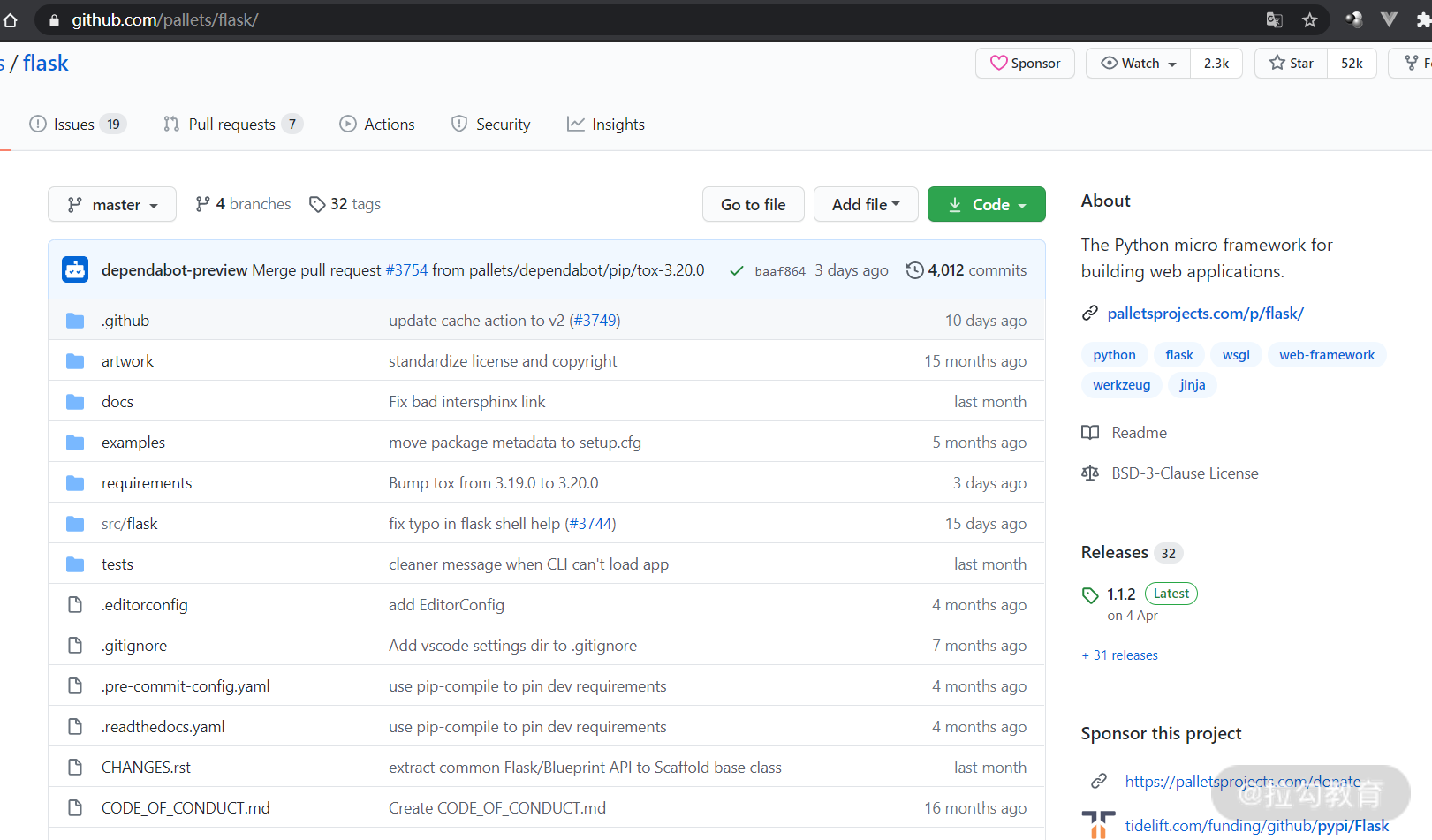Click the Readme book icon
This screenshot has width=1432, height=840.
[x=1090, y=432]
